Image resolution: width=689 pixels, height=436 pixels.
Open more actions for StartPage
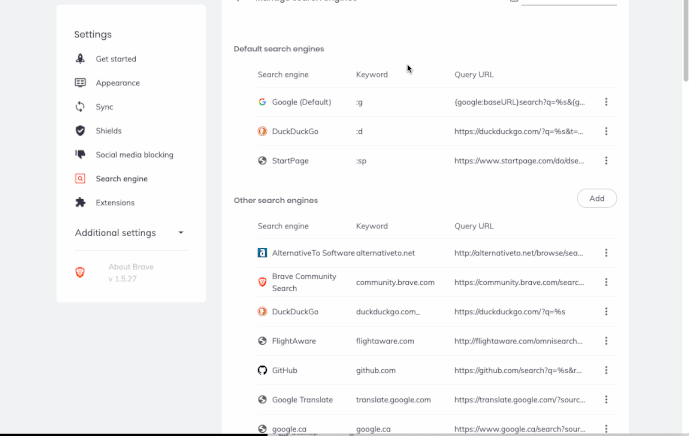point(606,160)
